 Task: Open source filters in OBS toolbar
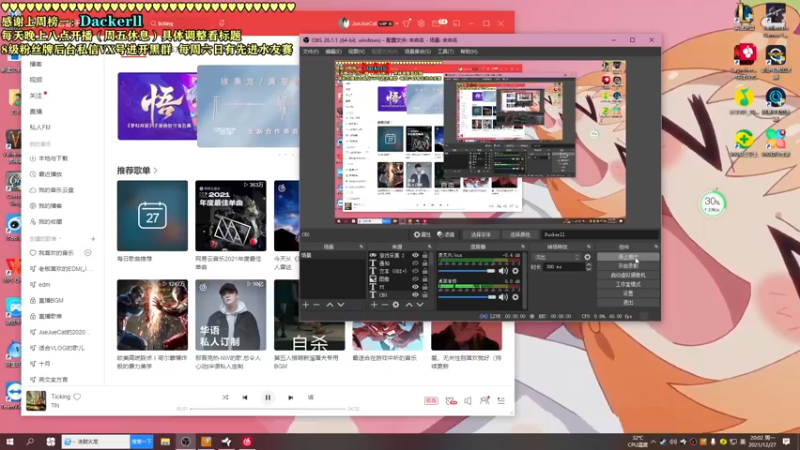tap(446, 235)
